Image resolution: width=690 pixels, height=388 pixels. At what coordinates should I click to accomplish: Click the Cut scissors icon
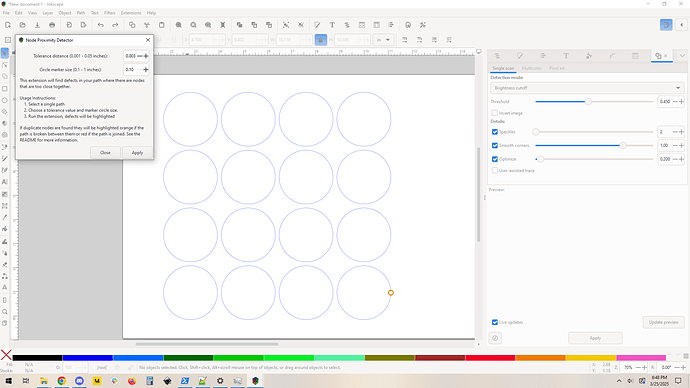coord(147,25)
